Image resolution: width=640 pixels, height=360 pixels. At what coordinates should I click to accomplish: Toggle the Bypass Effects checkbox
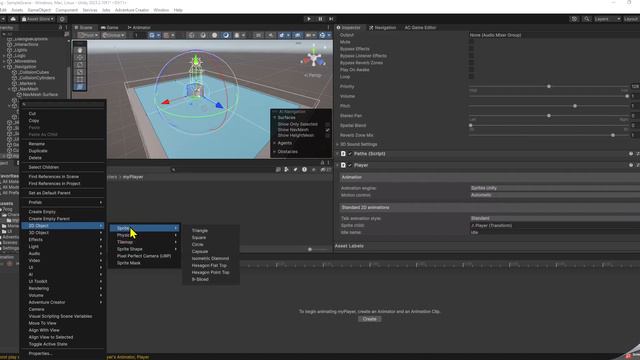(x=471, y=49)
